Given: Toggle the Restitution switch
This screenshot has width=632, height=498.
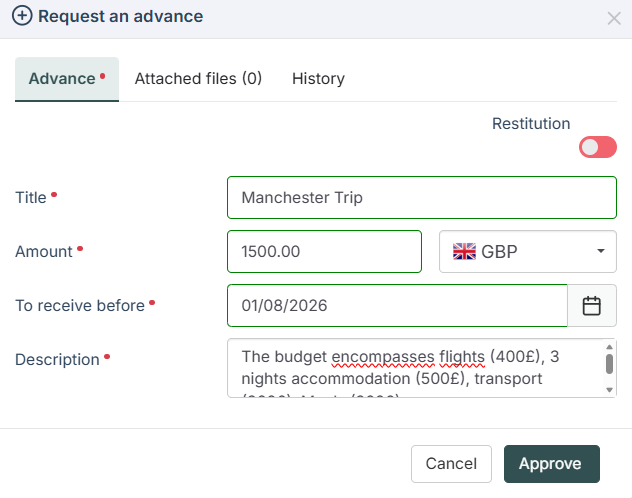Looking at the screenshot, I should [598, 147].
